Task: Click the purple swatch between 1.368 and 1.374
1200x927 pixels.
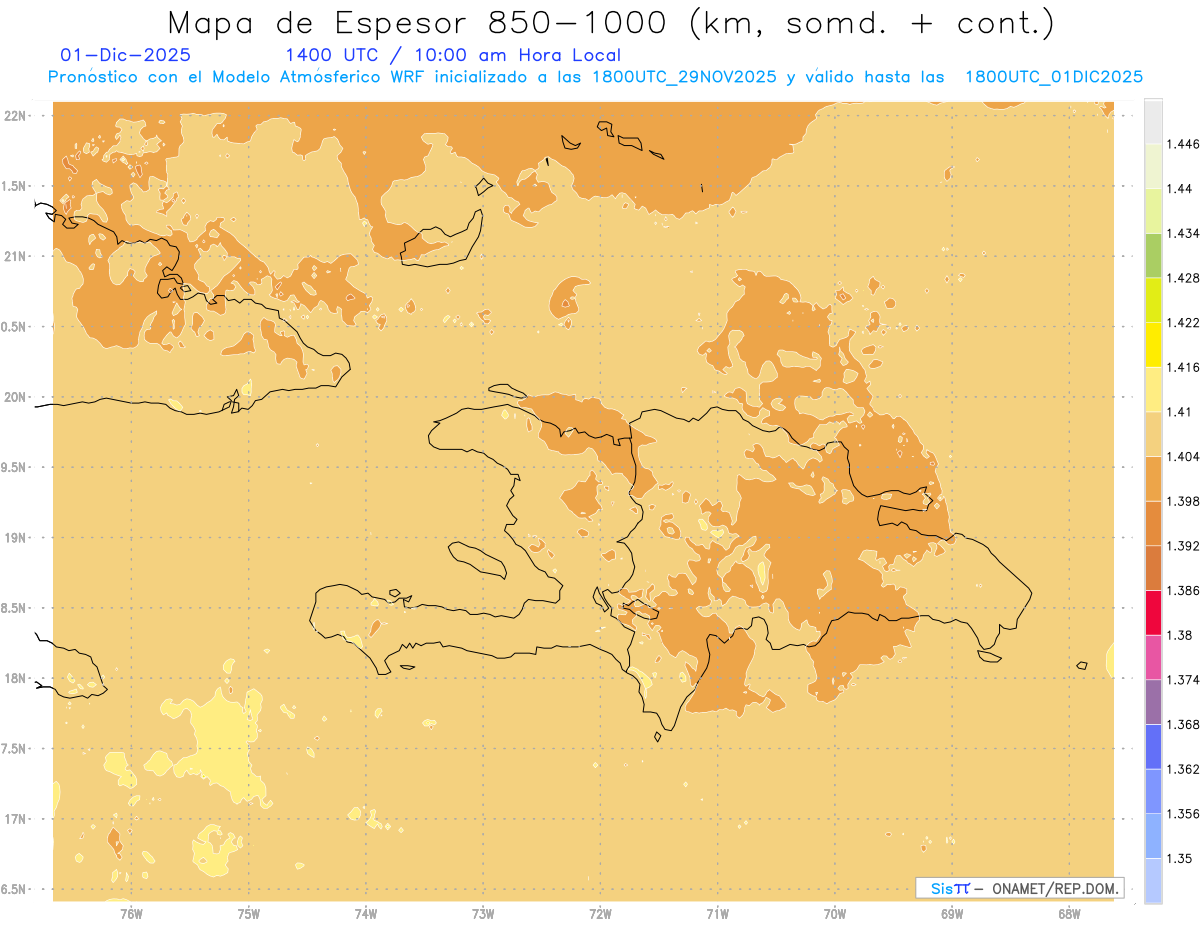Action: point(1153,702)
